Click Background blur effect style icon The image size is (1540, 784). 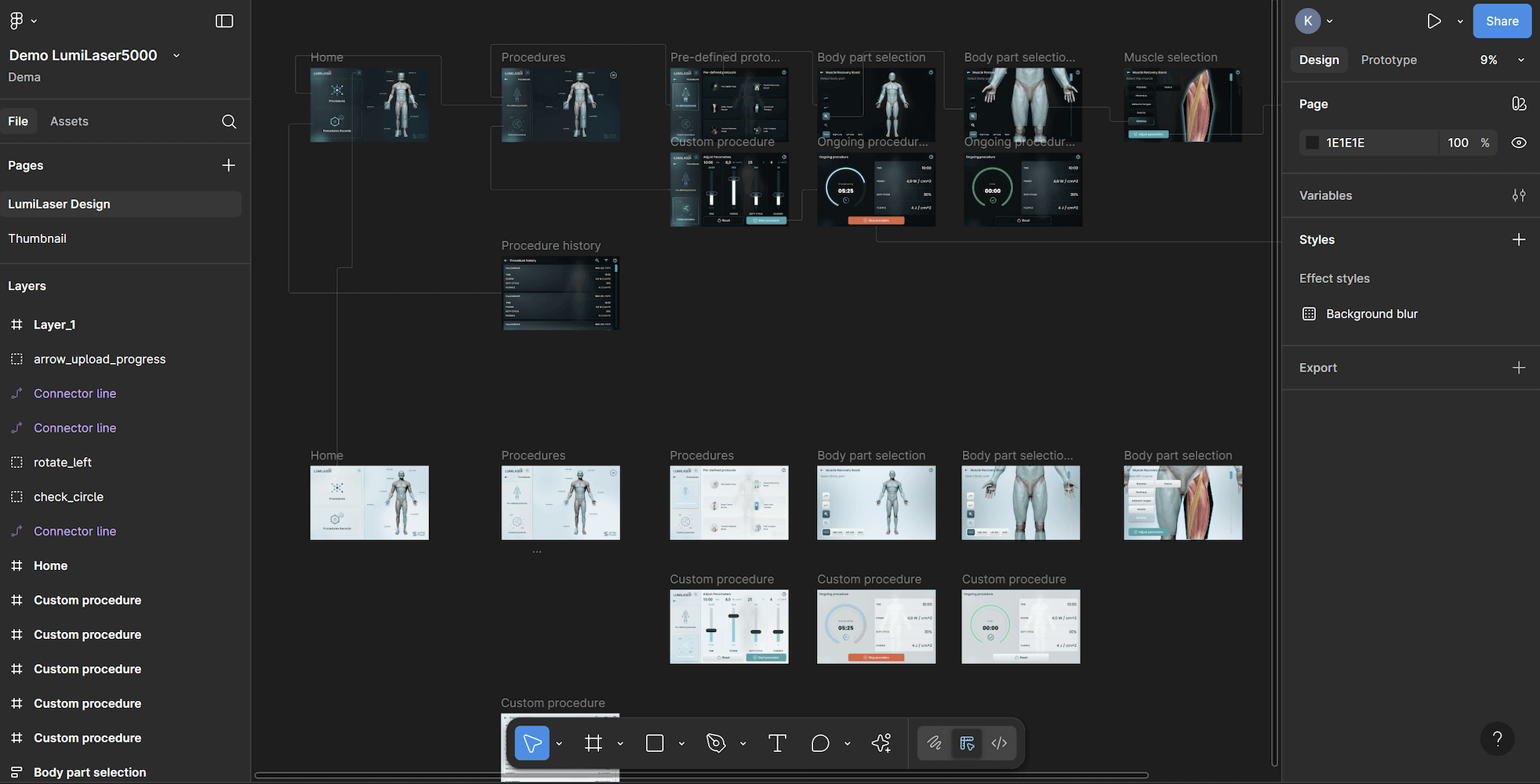click(x=1309, y=314)
